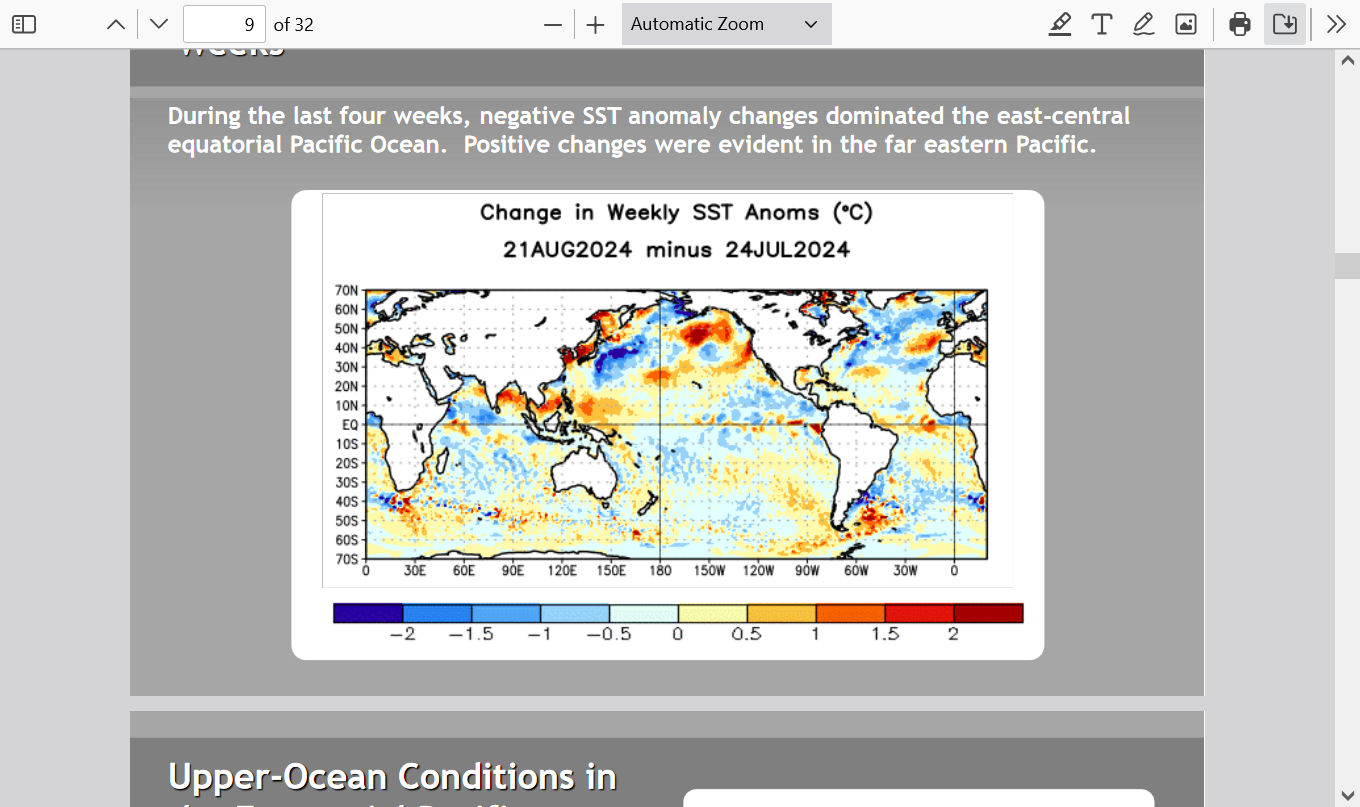
Task: Click '21AUG2024 minus 24JUL2024' text
Action: (677, 249)
